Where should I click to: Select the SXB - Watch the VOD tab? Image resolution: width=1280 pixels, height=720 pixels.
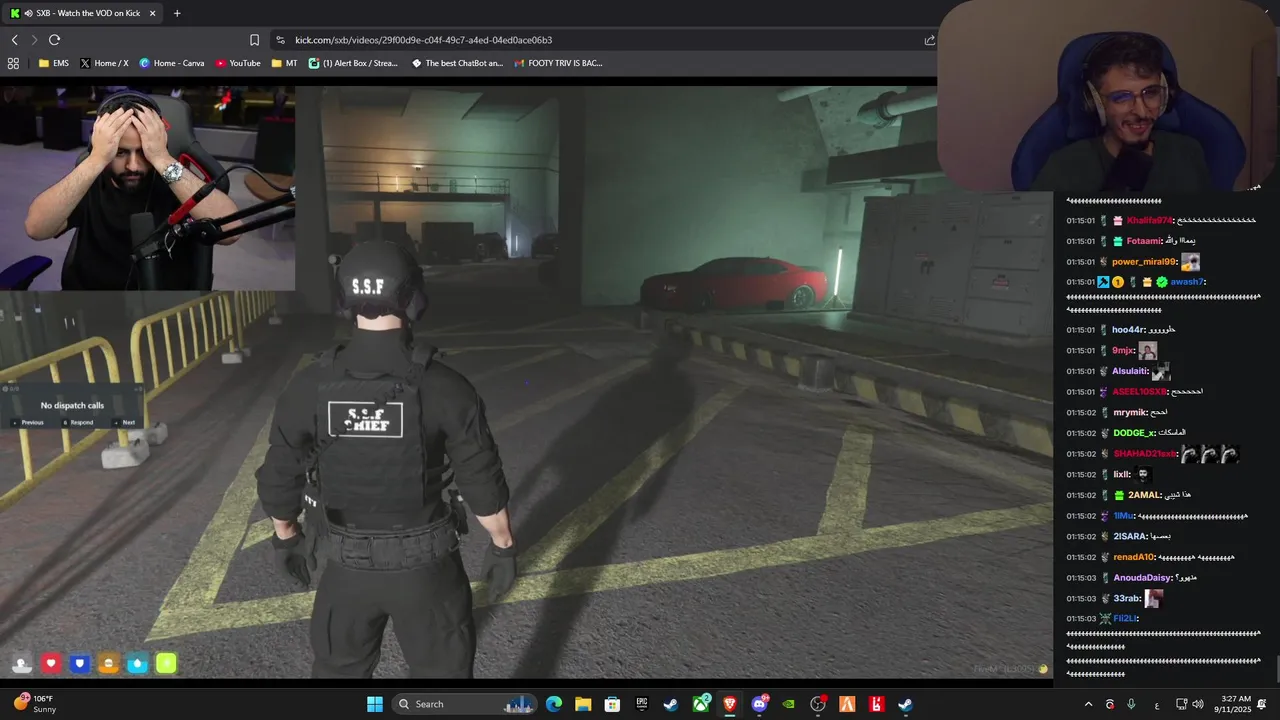coord(82,13)
